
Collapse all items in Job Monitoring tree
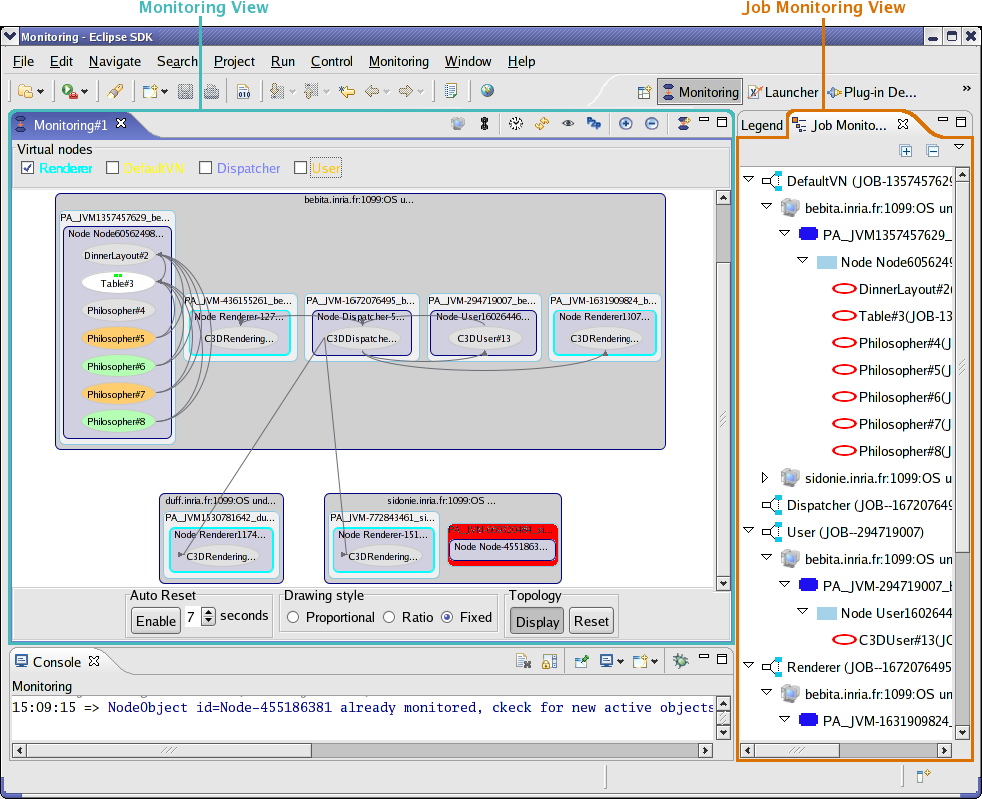coord(932,151)
